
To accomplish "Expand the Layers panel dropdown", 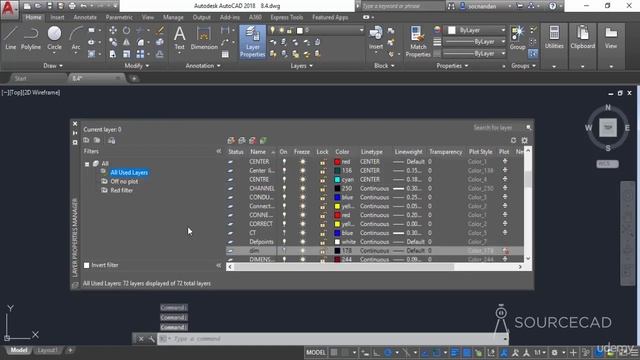I will pyautogui.click(x=301, y=66).
